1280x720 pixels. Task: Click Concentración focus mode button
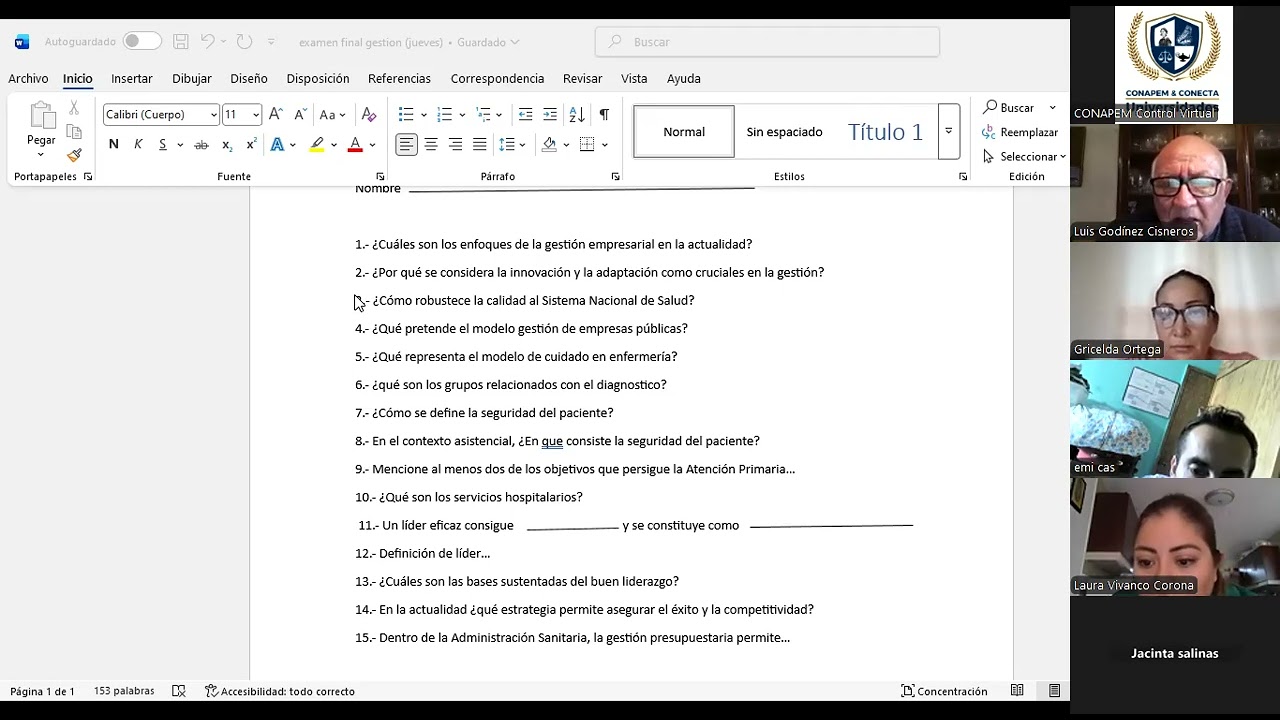[x=944, y=691]
